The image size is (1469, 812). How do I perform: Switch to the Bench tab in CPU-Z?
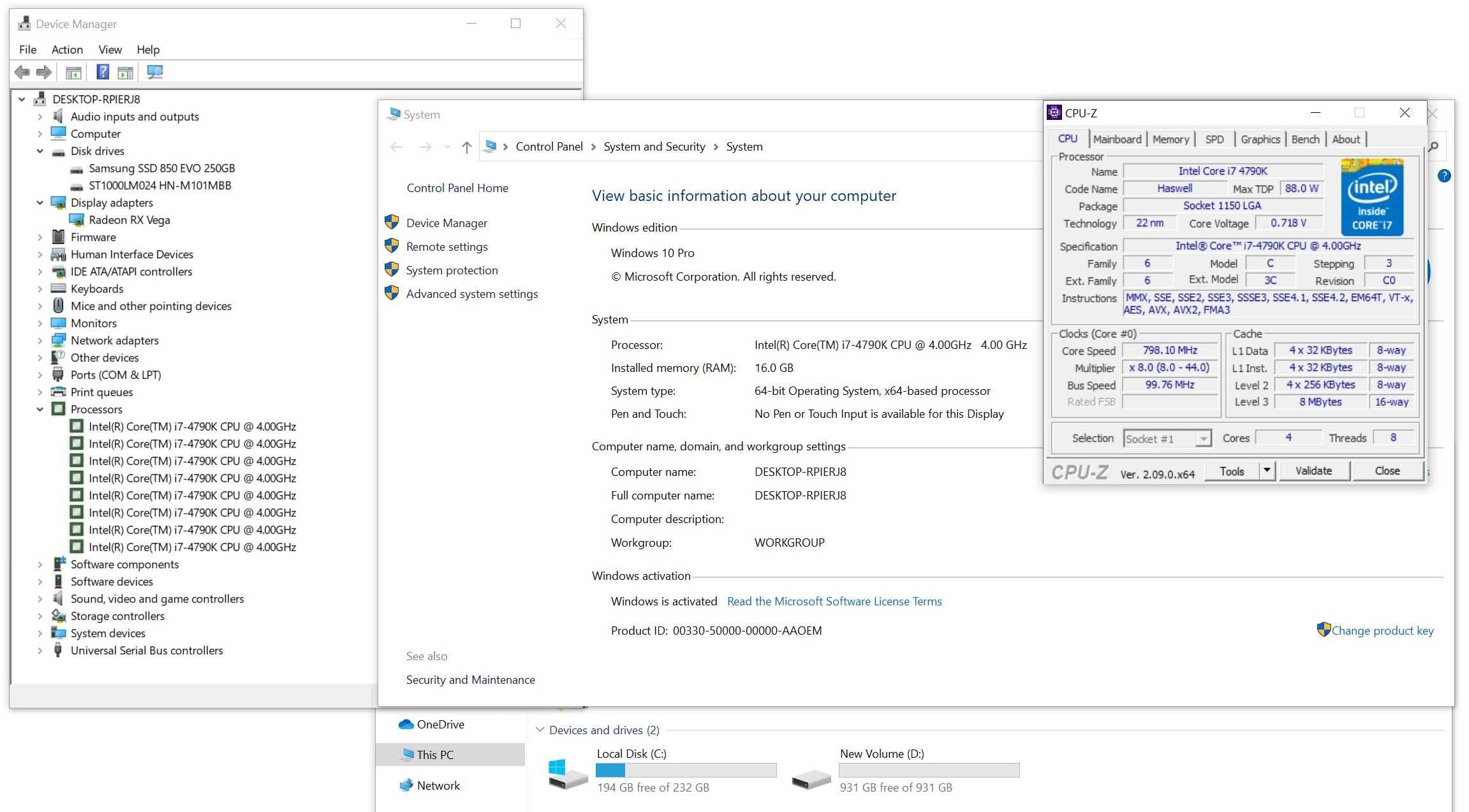tap(1305, 139)
